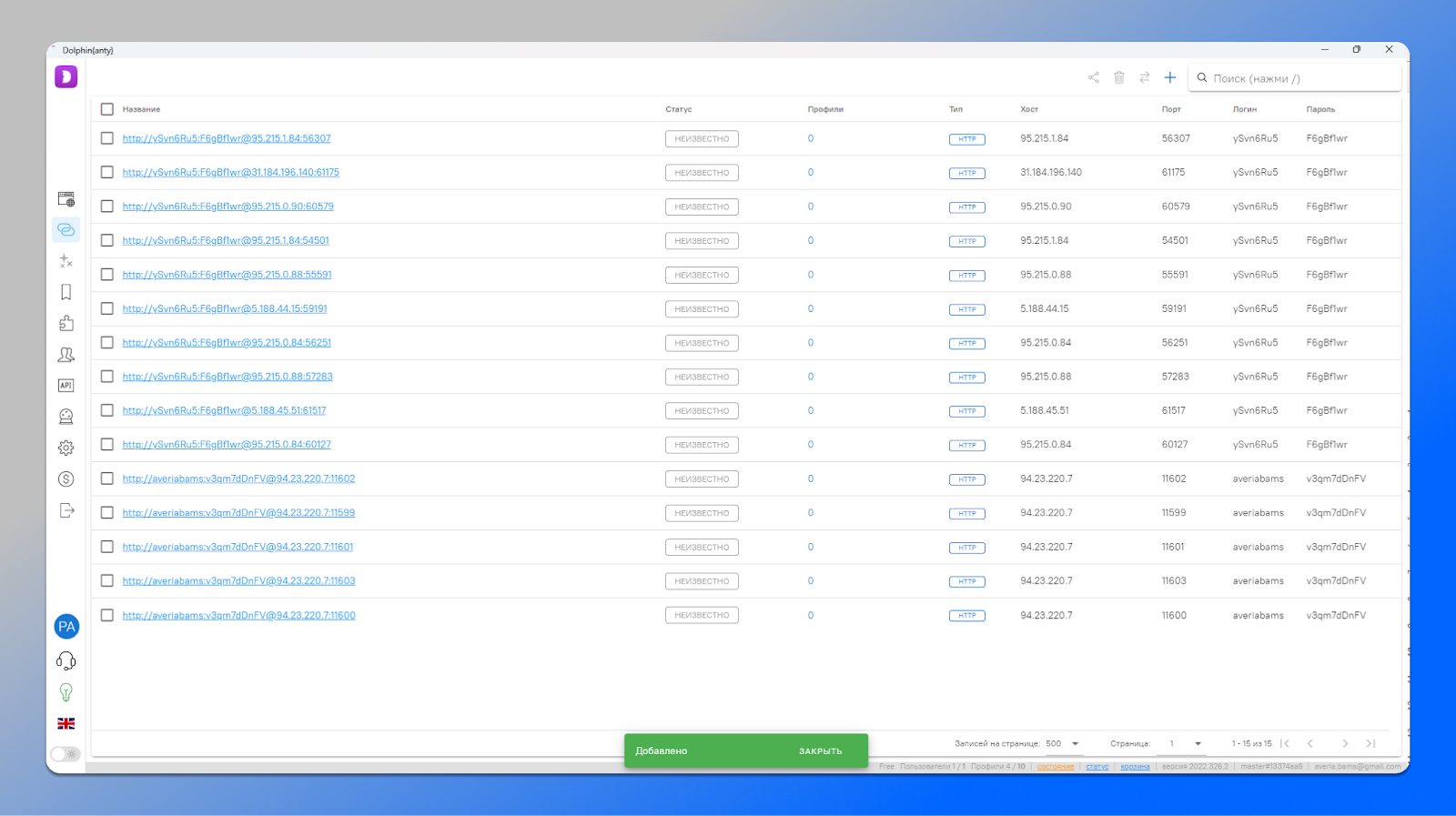
Task: Open the корзина link in status bar
Action: [1135, 767]
